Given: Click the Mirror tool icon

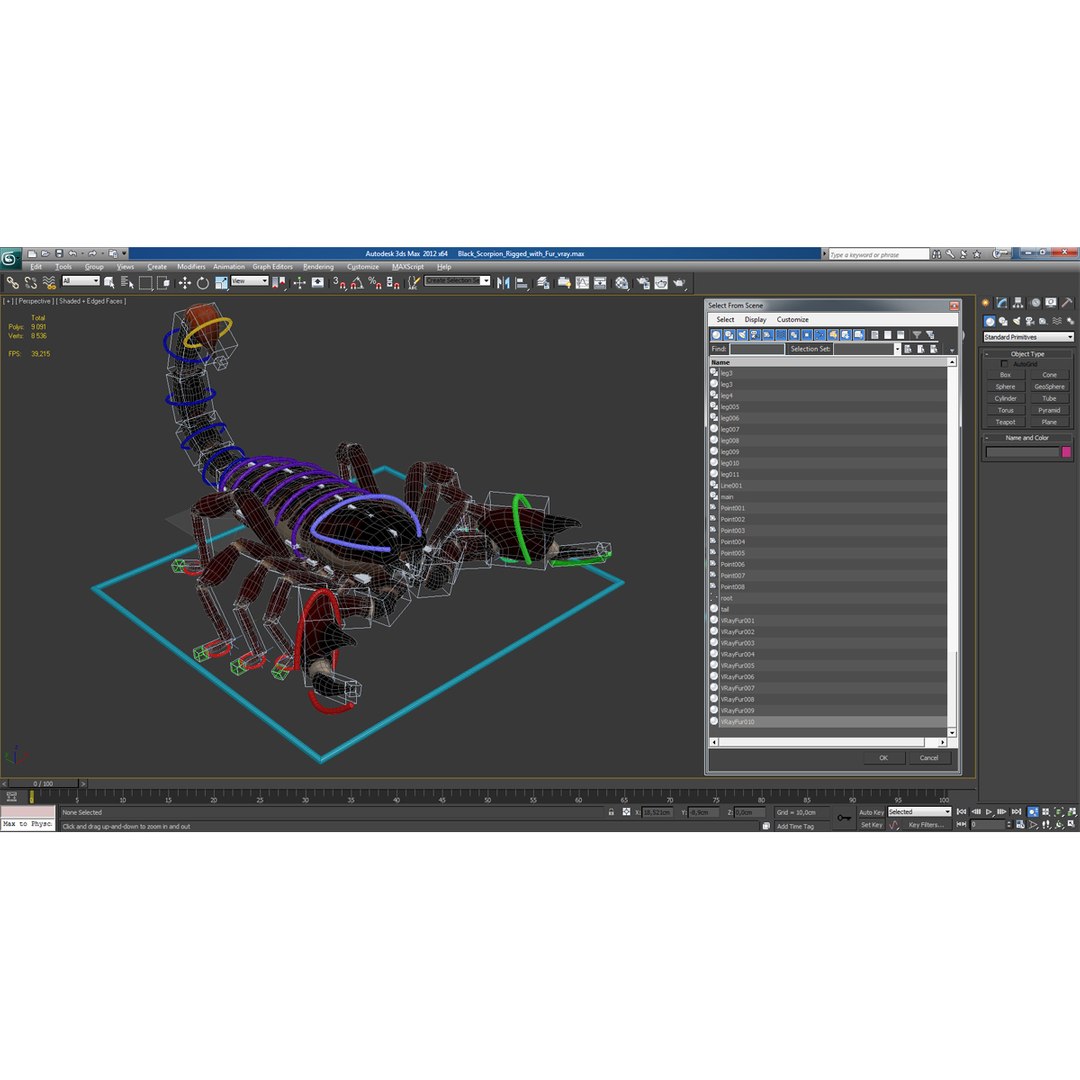Looking at the screenshot, I should click(x=503, y=282).
